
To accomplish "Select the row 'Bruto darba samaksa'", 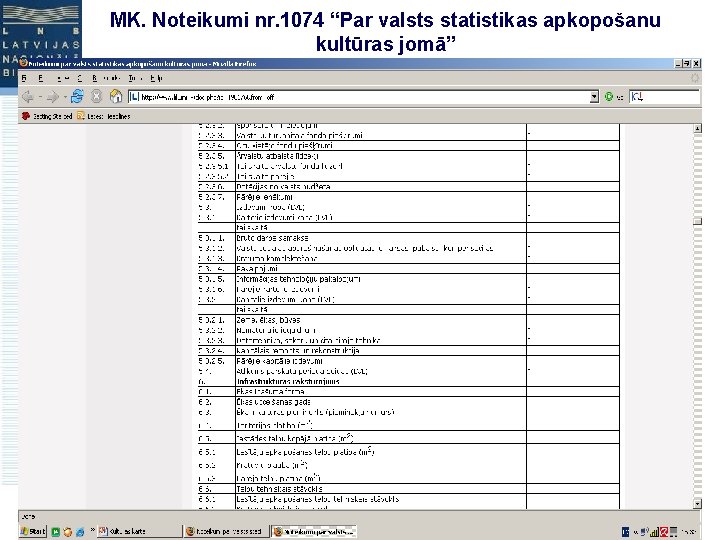I will point(409,238).
